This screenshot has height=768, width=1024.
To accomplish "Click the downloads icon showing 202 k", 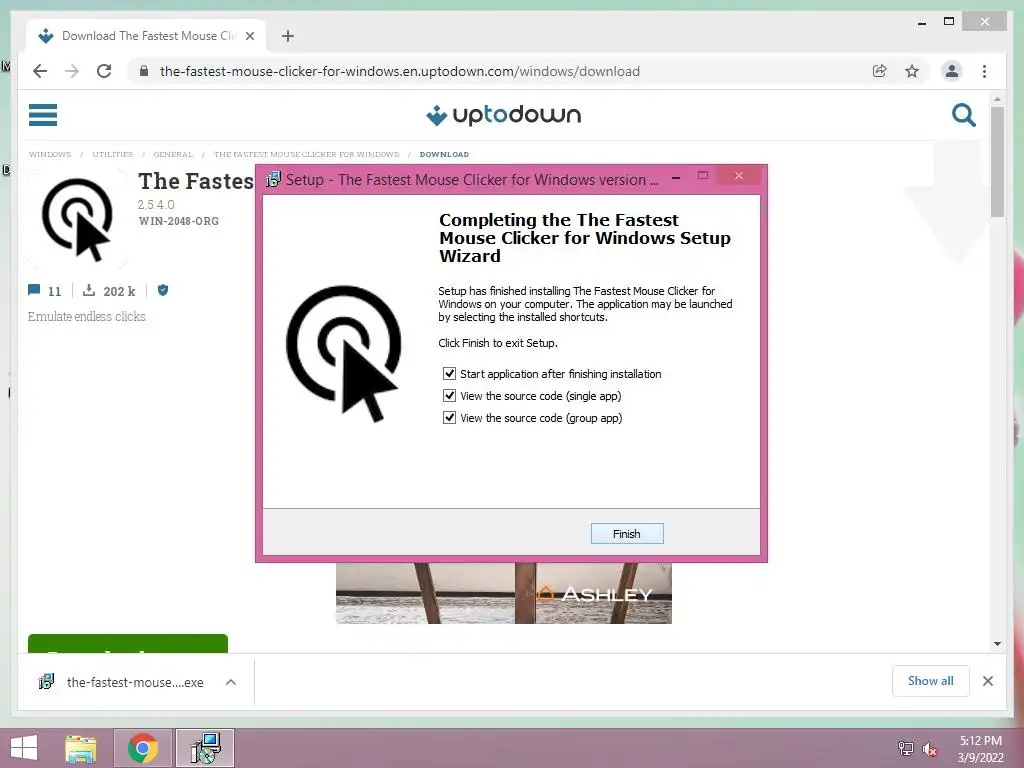I will 89,290.
